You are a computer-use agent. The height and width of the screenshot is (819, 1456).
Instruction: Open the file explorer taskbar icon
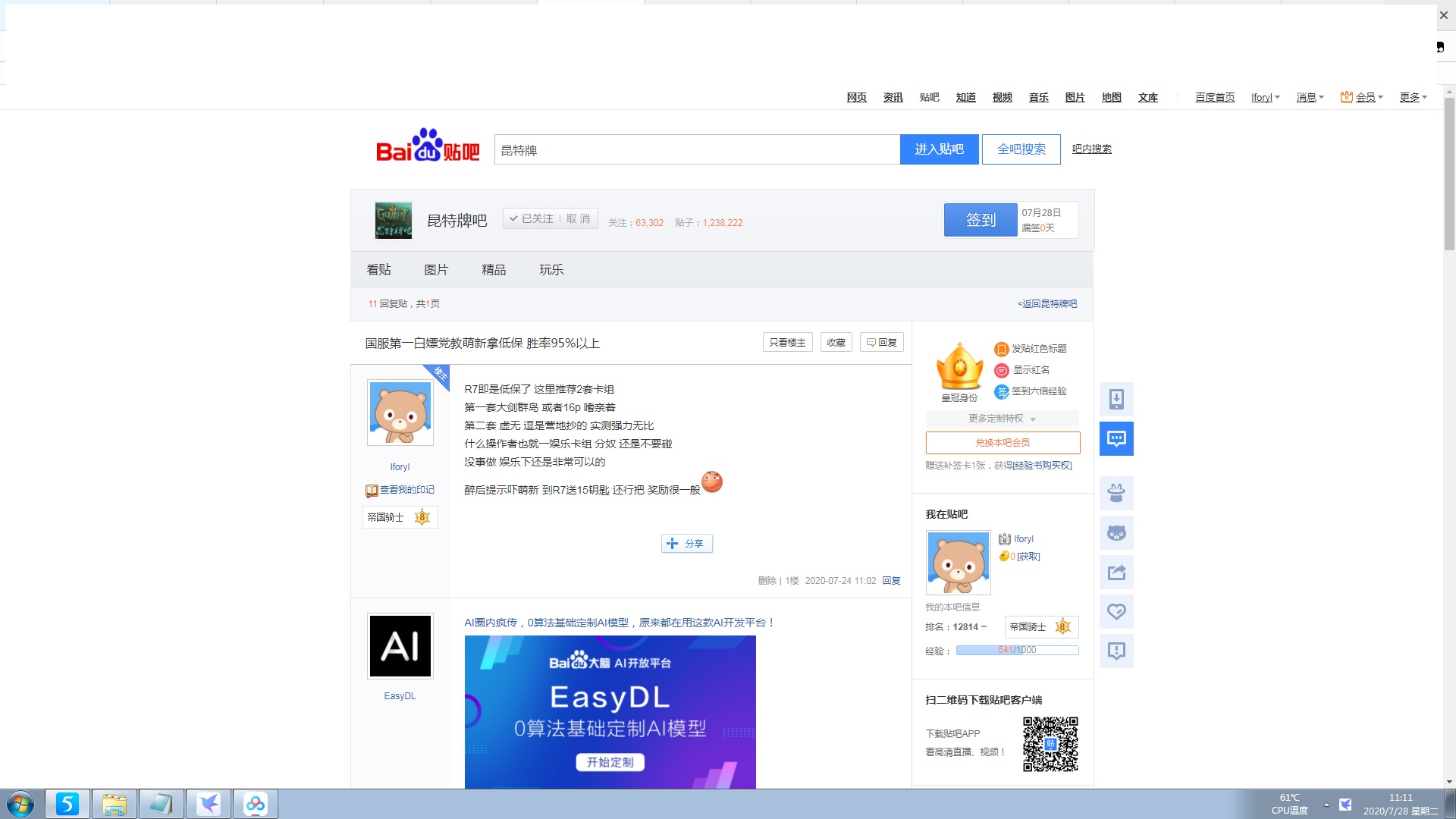[x=115, y=804]
